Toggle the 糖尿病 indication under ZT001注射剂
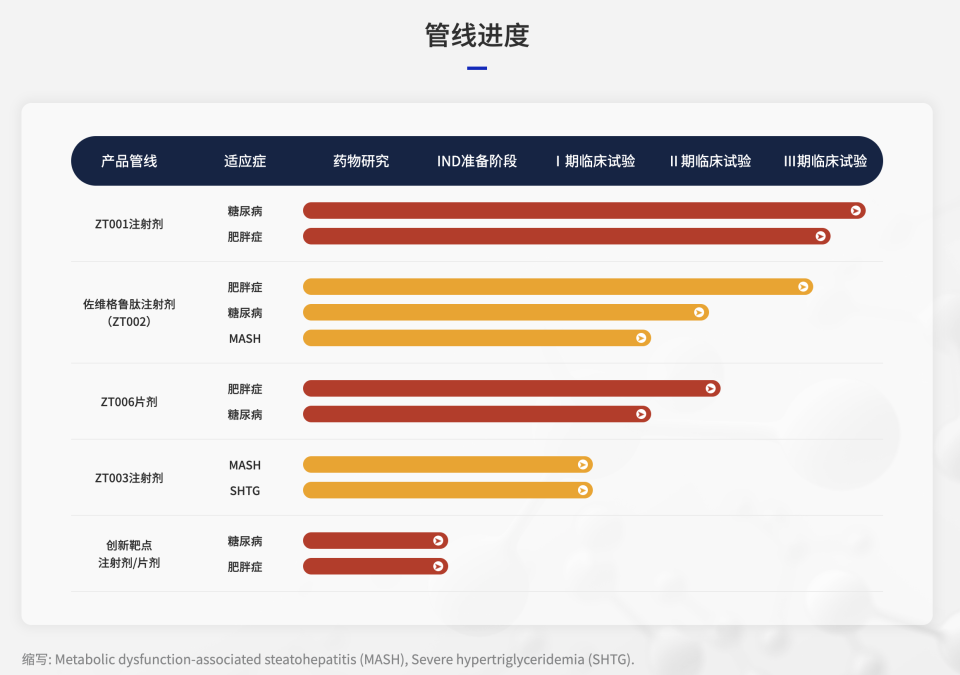Image resolution: width=960 pixels, height=675 pixels. point(245,210)
